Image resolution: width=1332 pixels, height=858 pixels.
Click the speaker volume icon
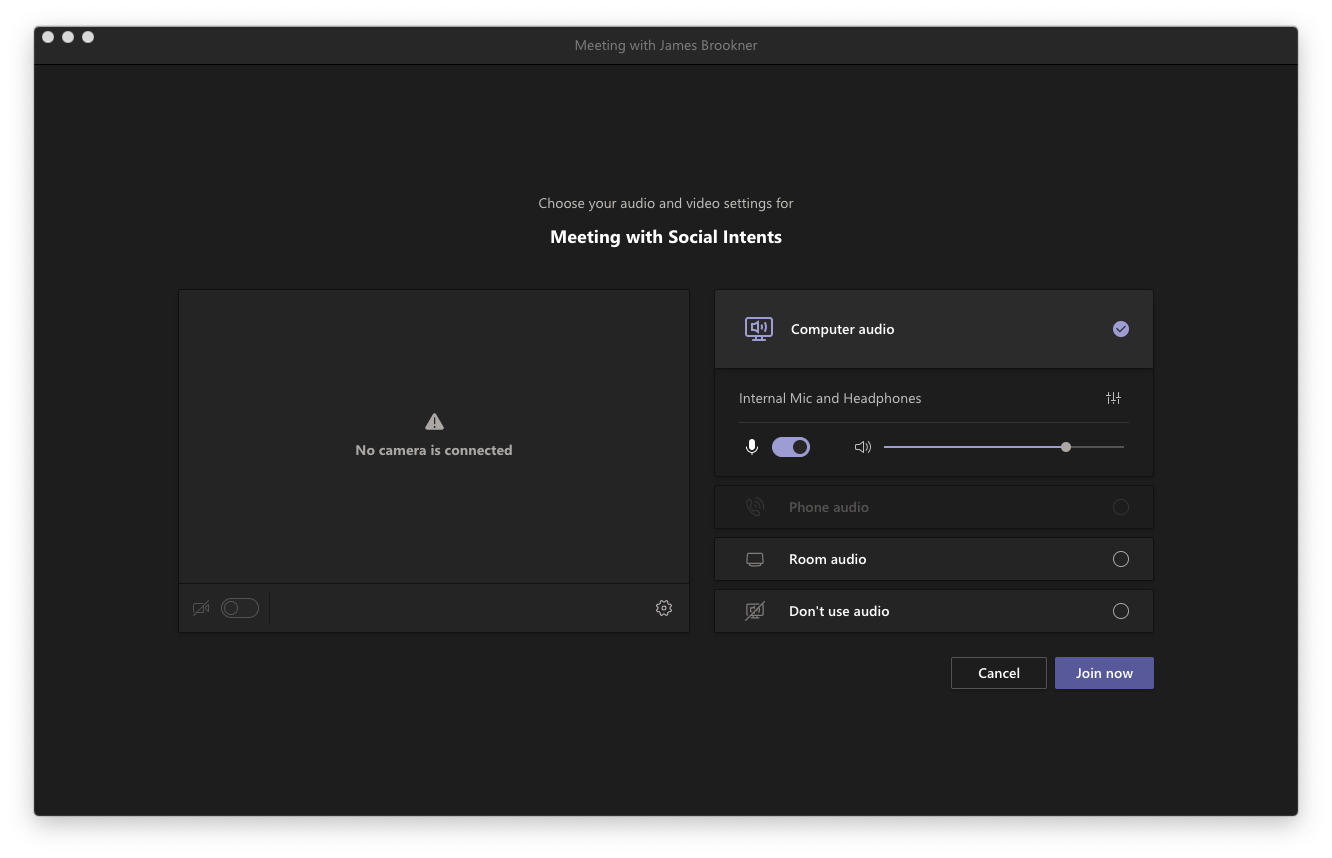(863, 447)
